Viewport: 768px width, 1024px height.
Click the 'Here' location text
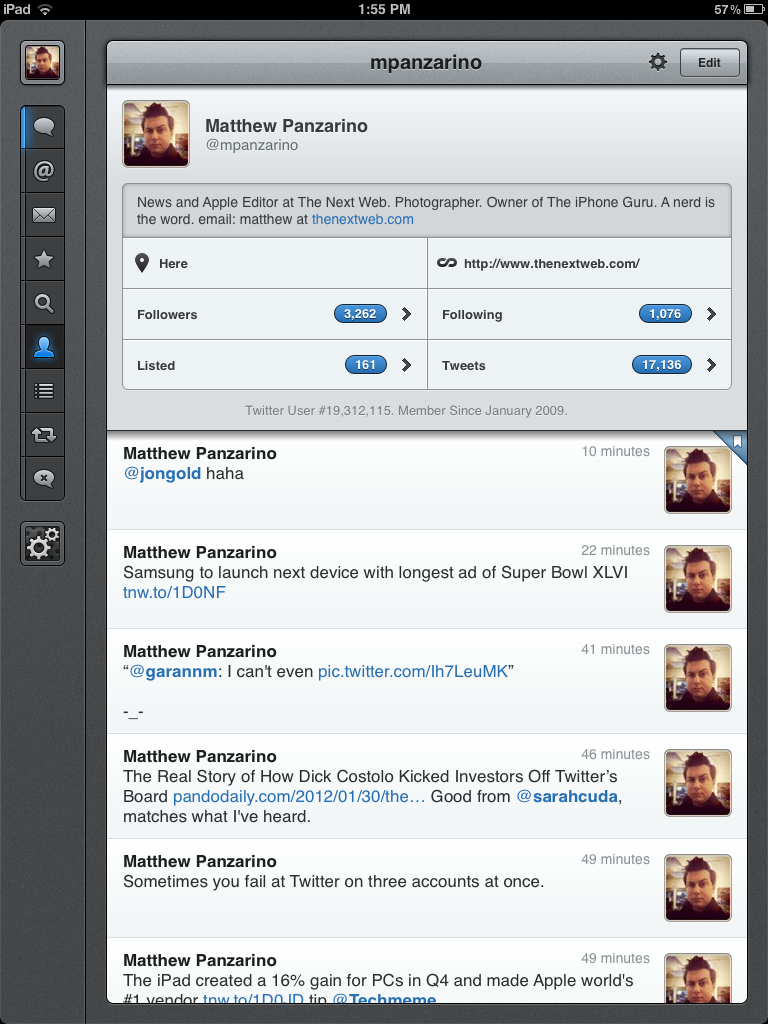click(x=173, y=264)
